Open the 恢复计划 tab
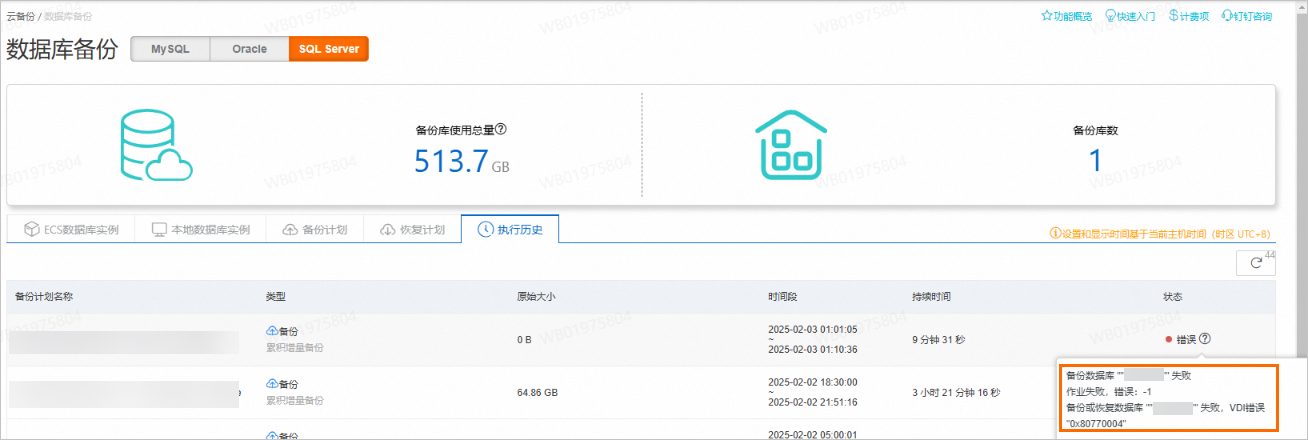This screenshot has height=440, width=1308. [x=412, y=229]
